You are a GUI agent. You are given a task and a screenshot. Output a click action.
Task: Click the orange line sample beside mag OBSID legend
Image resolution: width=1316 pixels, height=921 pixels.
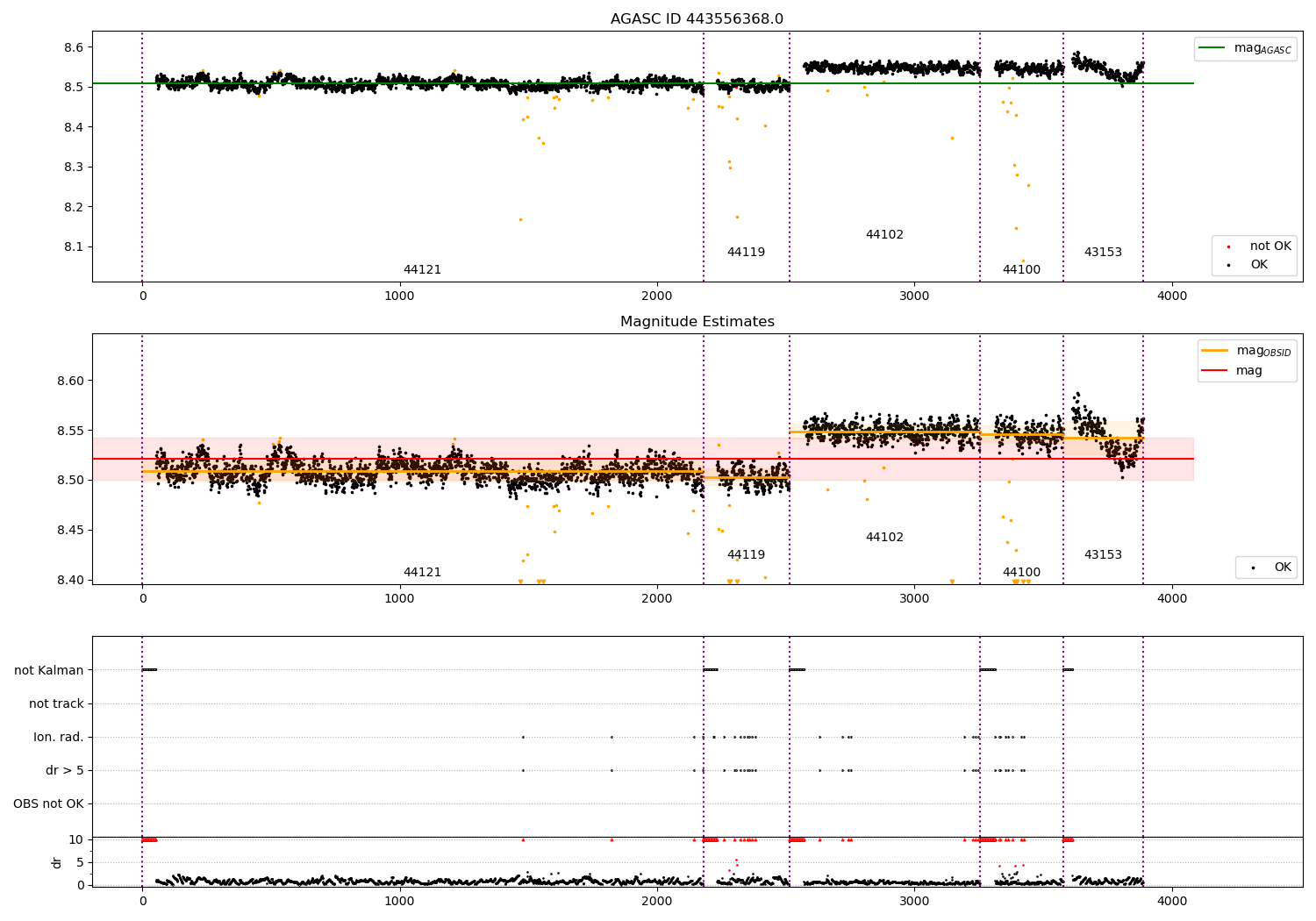[x=1214, y=351]
